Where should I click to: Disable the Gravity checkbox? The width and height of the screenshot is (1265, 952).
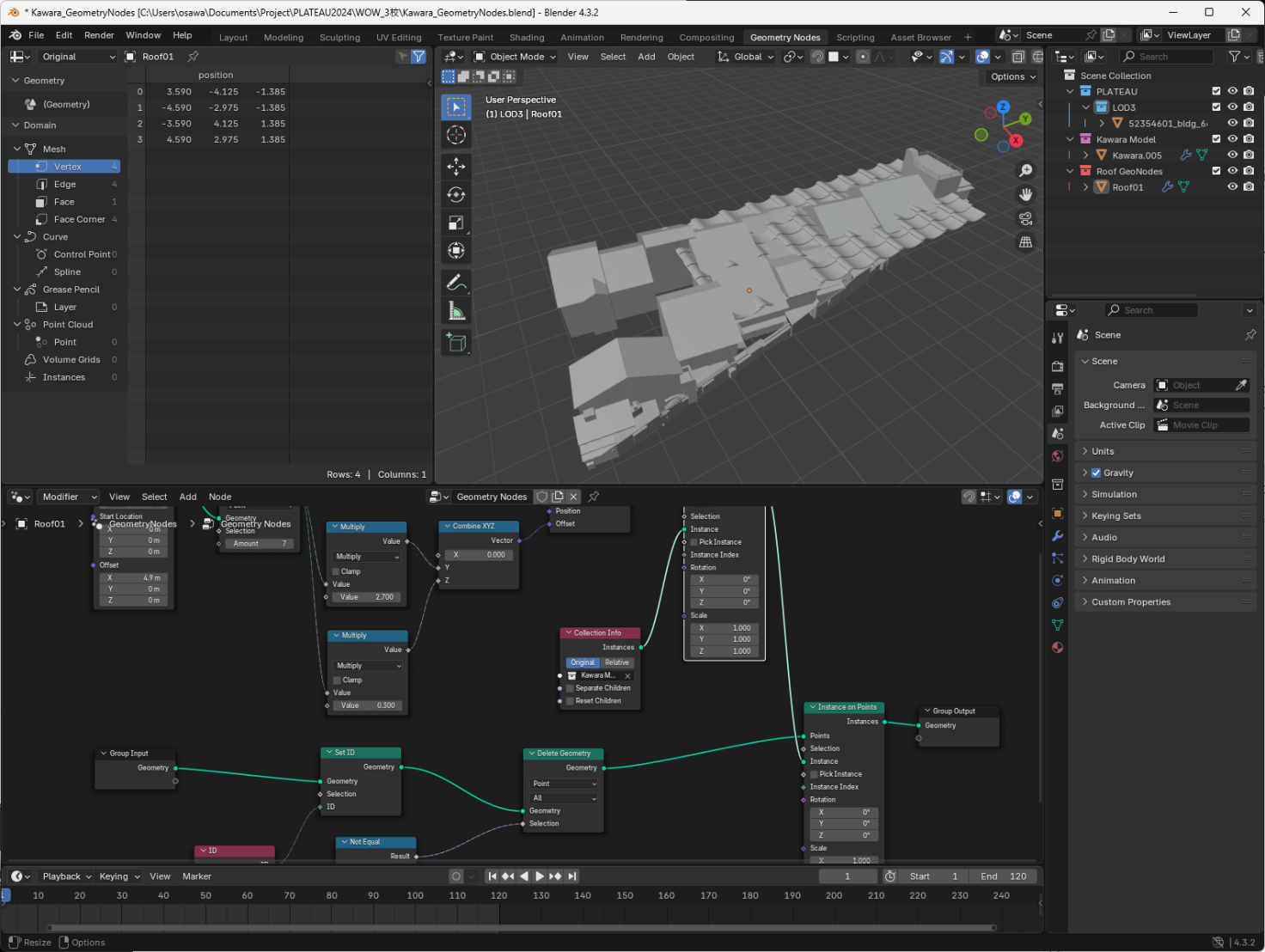pyautogui.click(x=1096, y=473)
